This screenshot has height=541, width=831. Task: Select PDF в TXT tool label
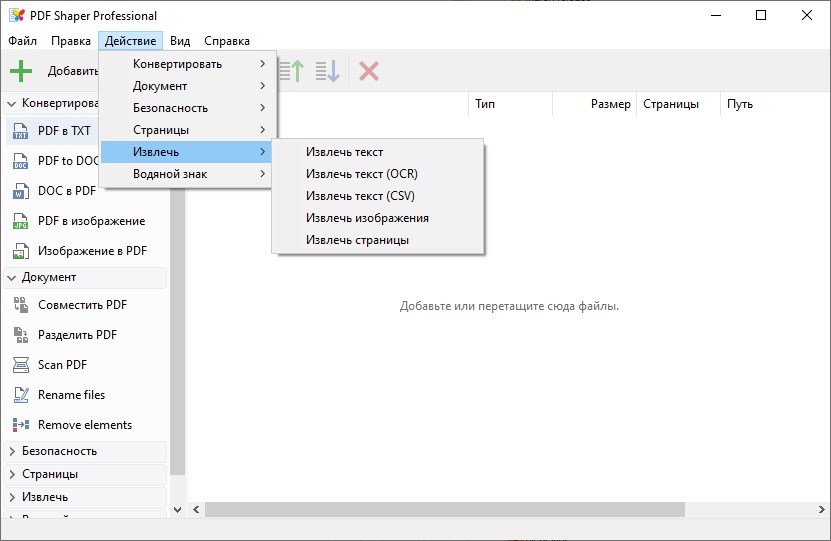click(64, 131)
